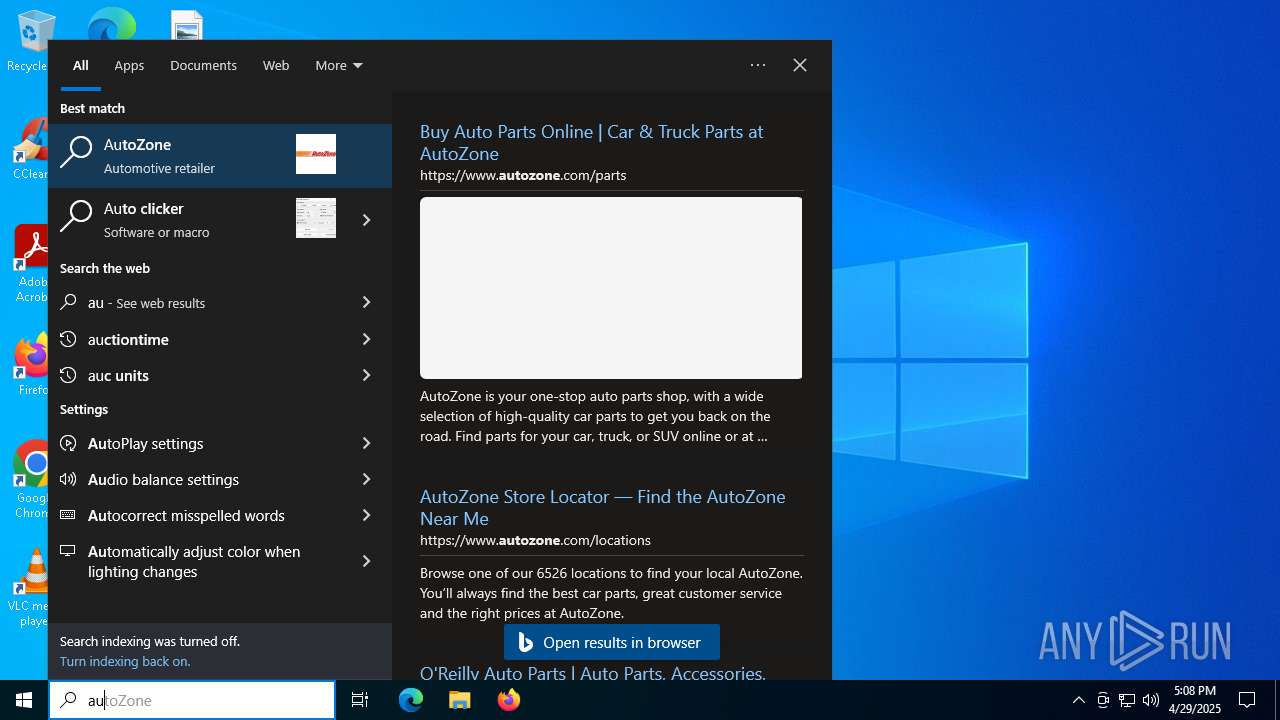Image resolution: width=1280 pixels, height=720 pixels.
Task: Click the Auto clicker preview thumbnail
Action: click(316, 218)
